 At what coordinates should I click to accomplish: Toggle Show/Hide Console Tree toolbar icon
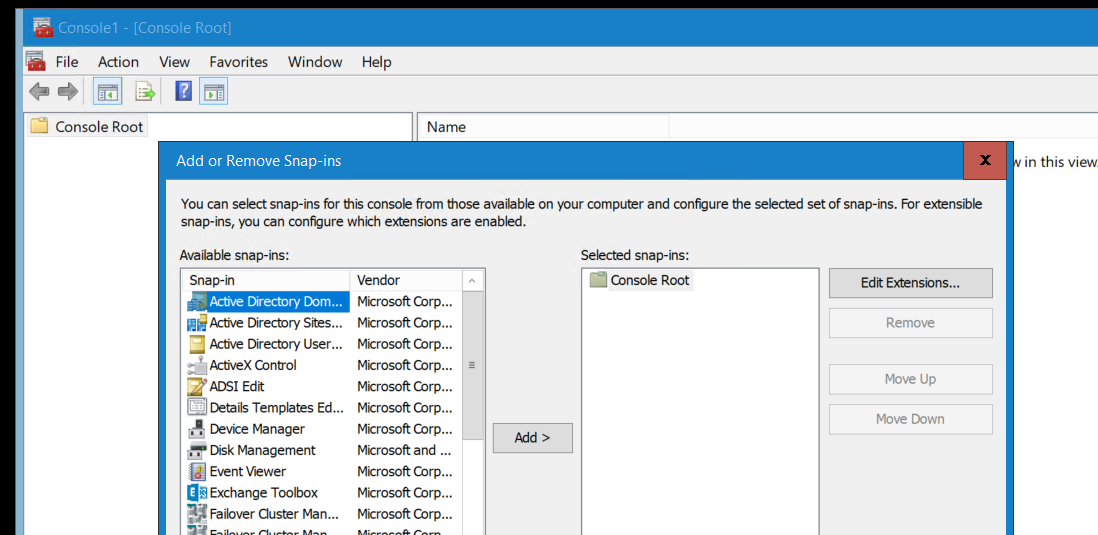click(x=108, y=92)
